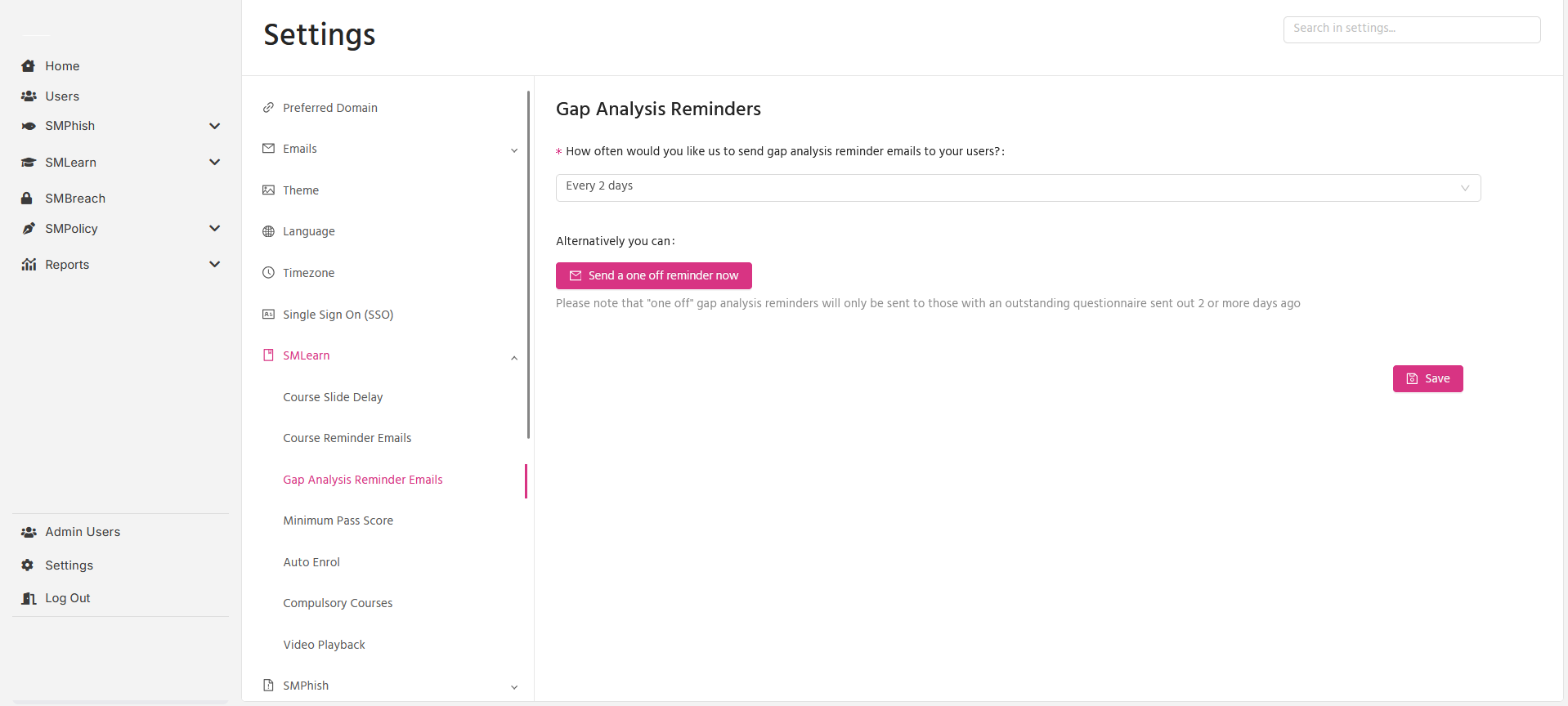Click the Timezone clock icon
Screen dimensions: 1568x706
click(268, 273)
